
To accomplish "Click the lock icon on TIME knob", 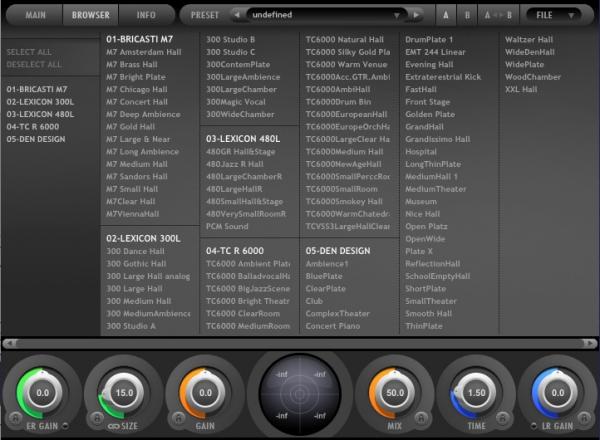I will 504,419.
